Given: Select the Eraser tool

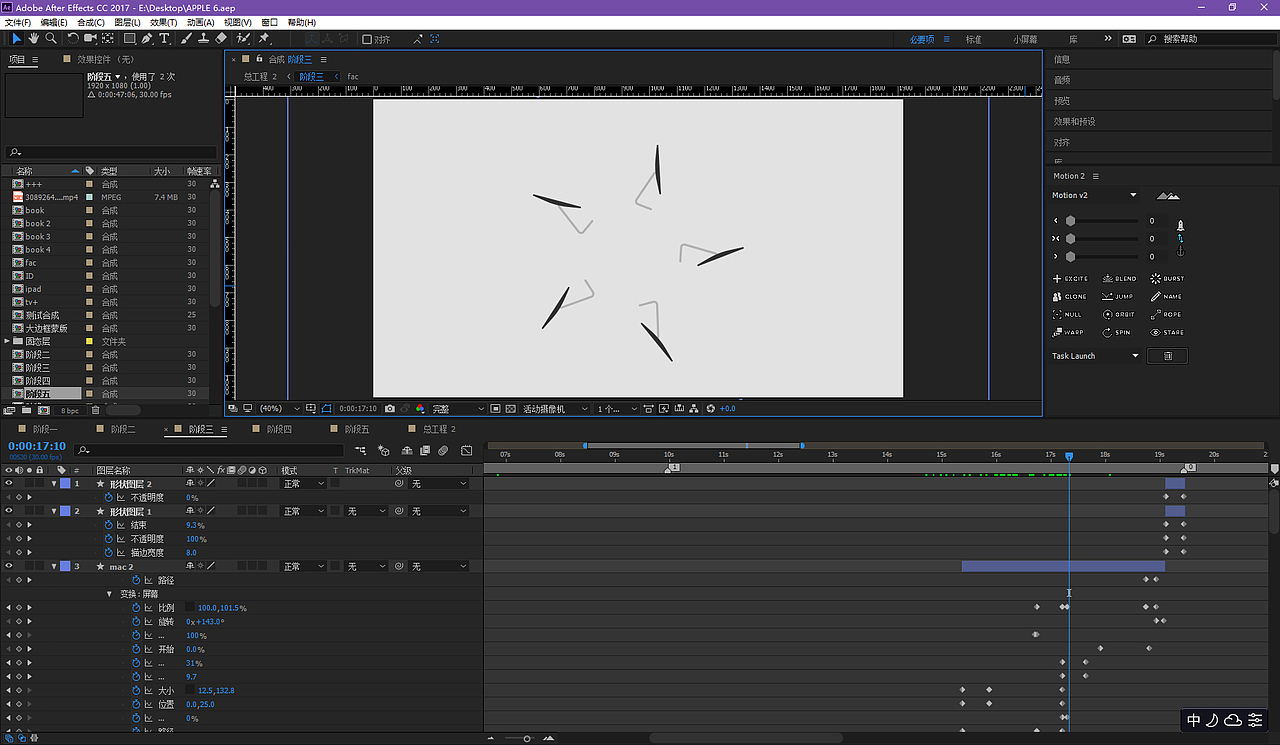Looking at the screenshot, I should click(221, 39).
